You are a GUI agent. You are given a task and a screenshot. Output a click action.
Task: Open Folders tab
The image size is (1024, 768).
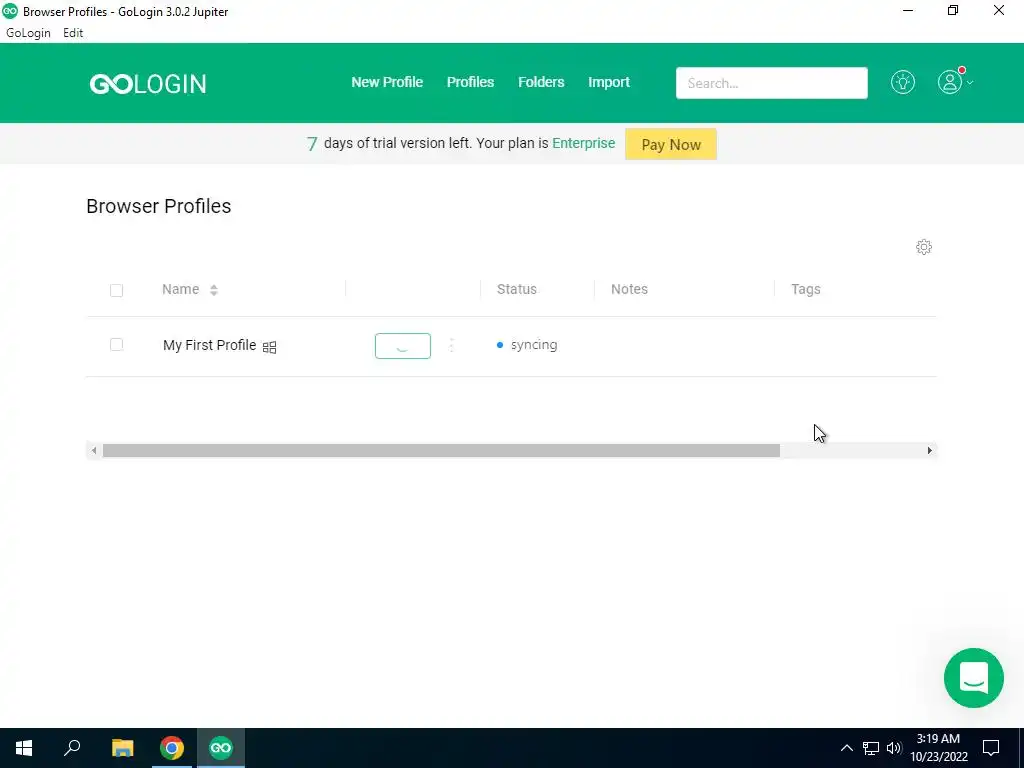click(541, 82)
